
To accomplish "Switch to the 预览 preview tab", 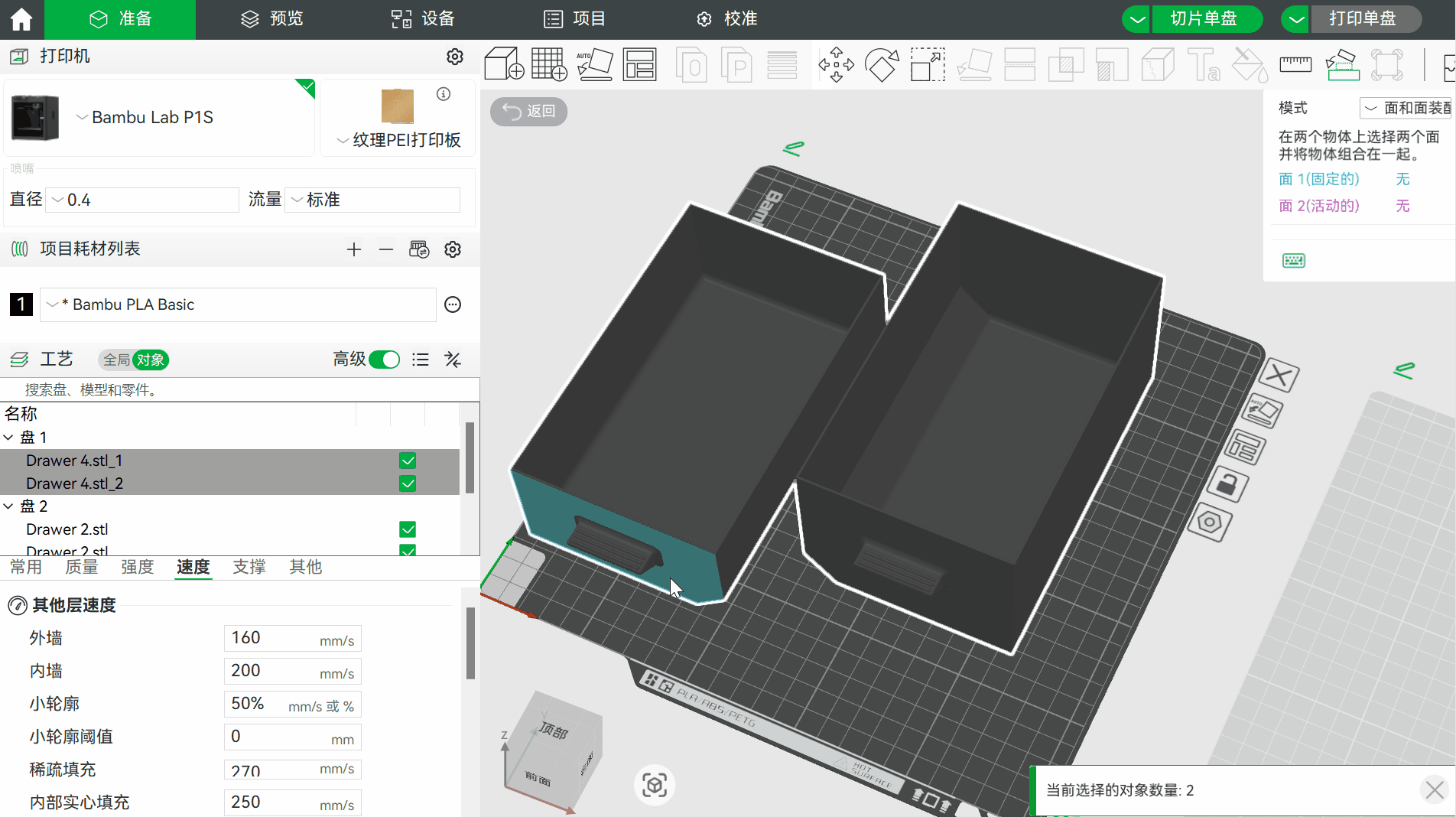I will pos(271,19).
